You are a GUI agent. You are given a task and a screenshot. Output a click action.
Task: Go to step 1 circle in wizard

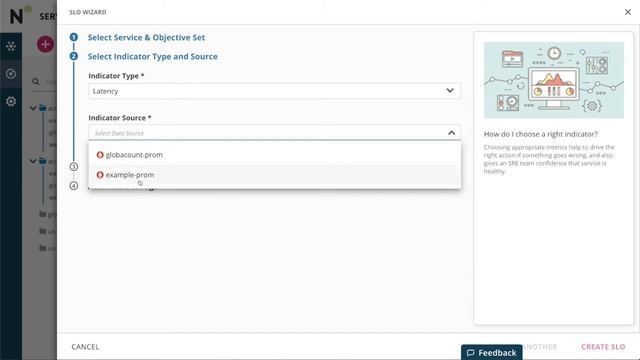click(73, 37)
